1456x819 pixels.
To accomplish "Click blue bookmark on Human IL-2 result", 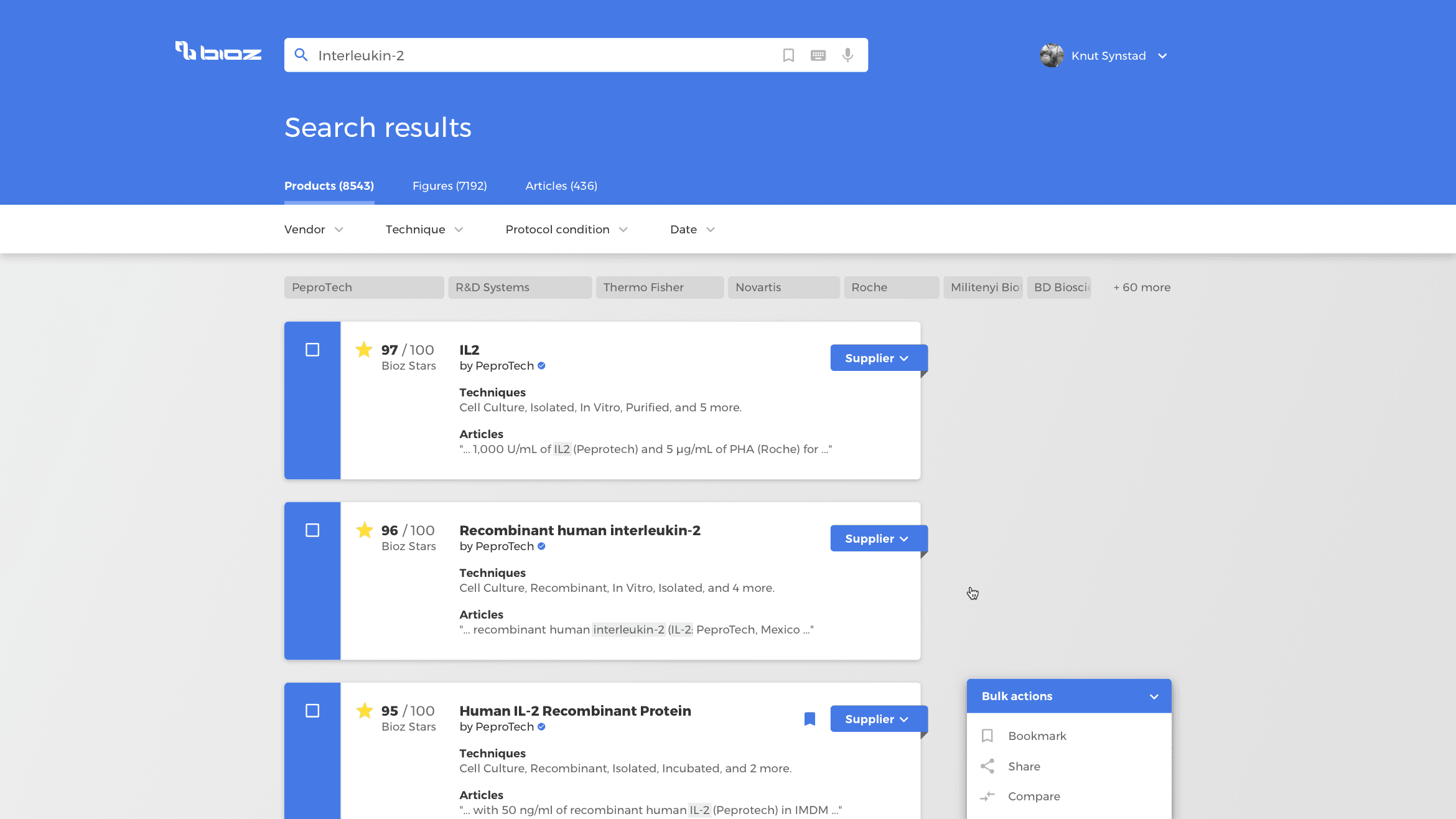I will pyautogui.click(x=810, y=719).
